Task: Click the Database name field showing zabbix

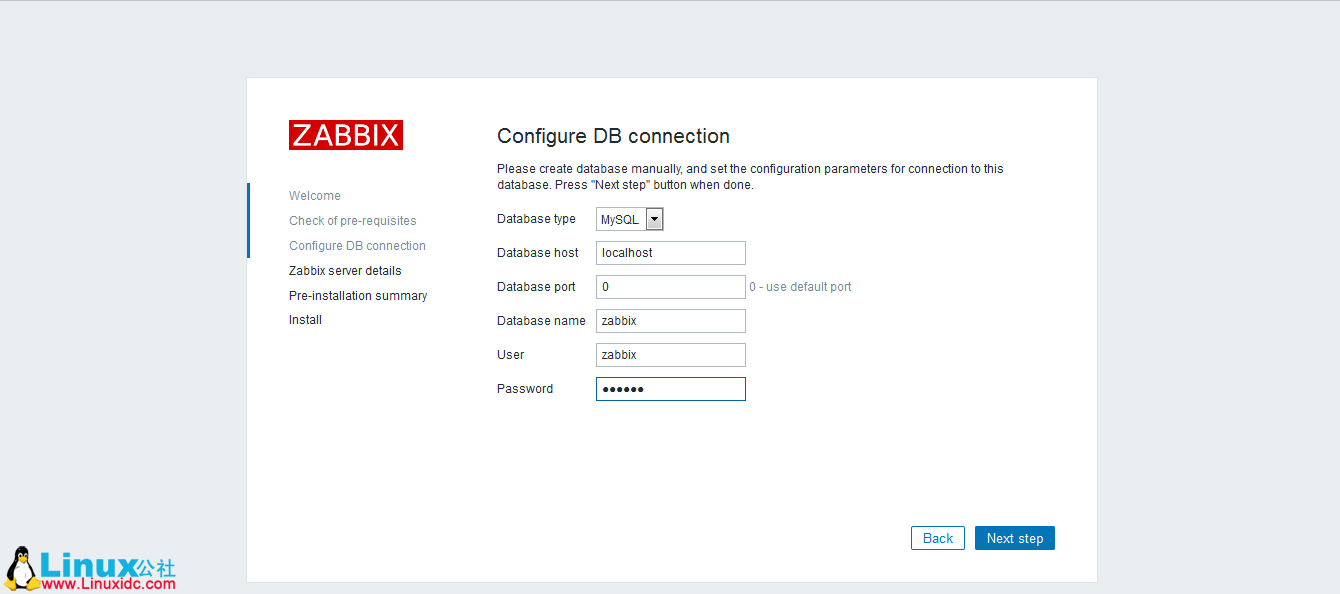Action: click(x=670, y=320)
